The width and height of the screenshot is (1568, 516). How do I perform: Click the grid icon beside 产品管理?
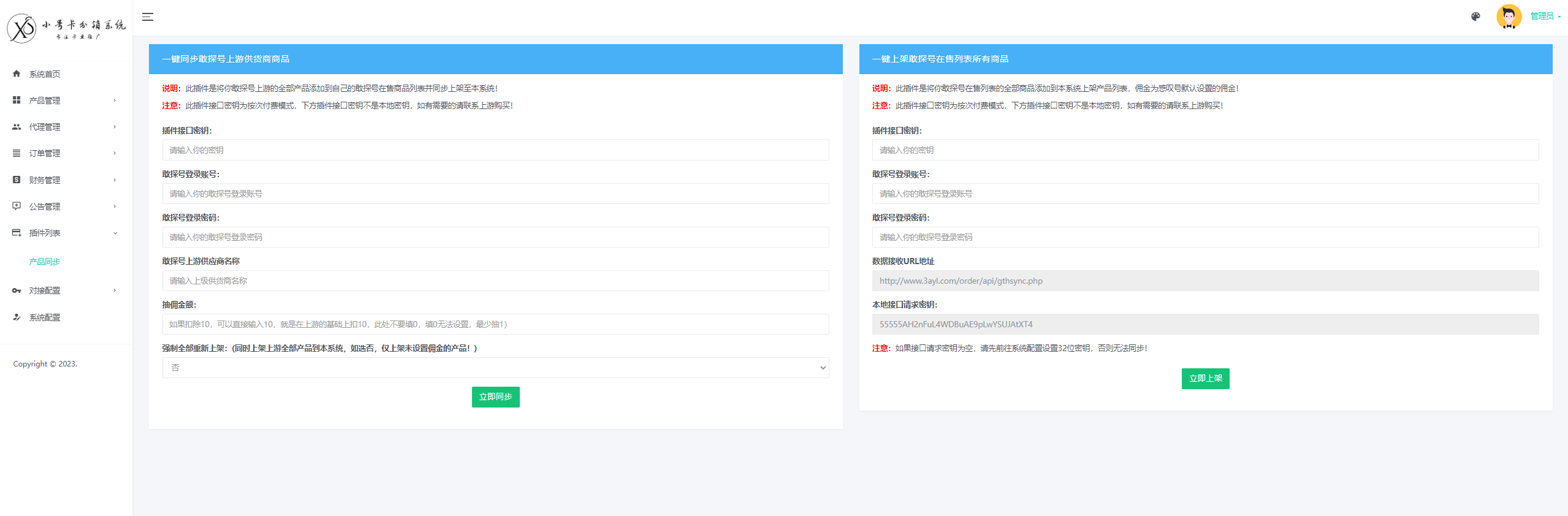[x=17, y=100]
